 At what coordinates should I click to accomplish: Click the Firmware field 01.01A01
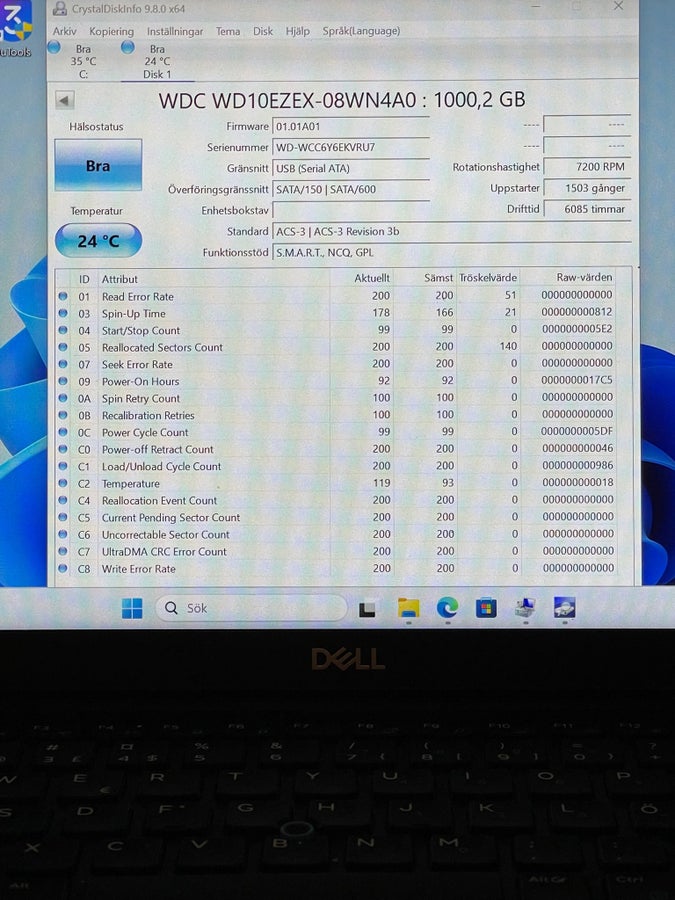[x=351, y=126]
